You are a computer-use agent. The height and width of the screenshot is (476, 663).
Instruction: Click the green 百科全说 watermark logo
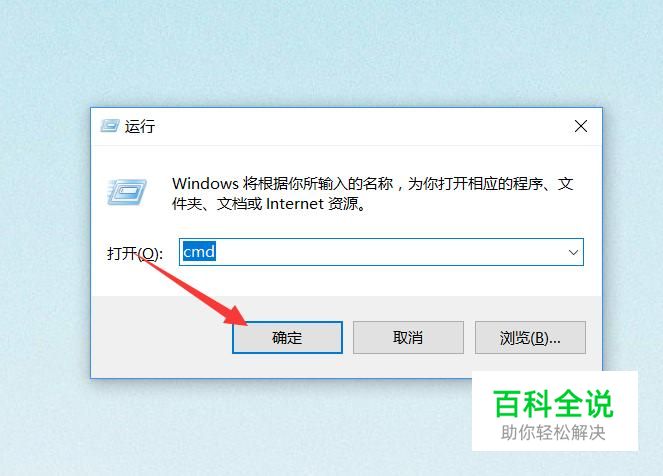coord(553,403)
